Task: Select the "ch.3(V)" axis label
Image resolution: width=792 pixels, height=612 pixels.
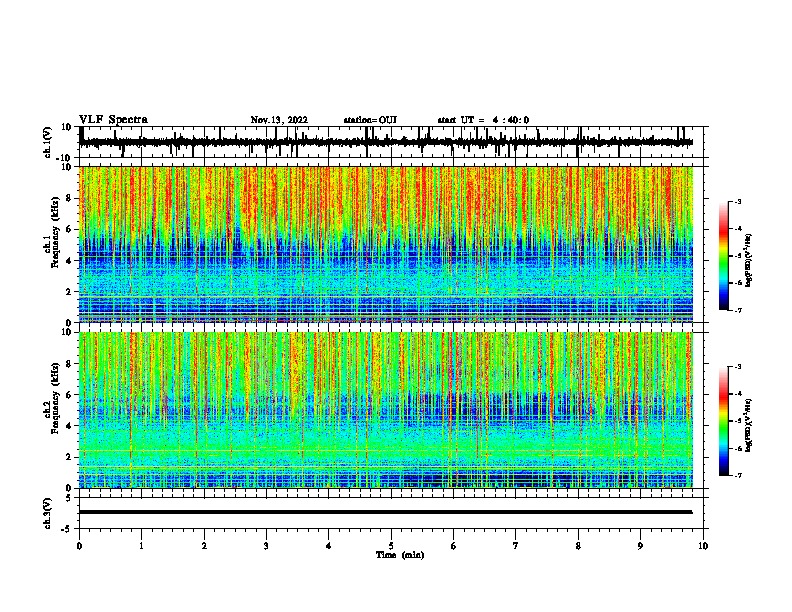Action: tap(48, 513)
